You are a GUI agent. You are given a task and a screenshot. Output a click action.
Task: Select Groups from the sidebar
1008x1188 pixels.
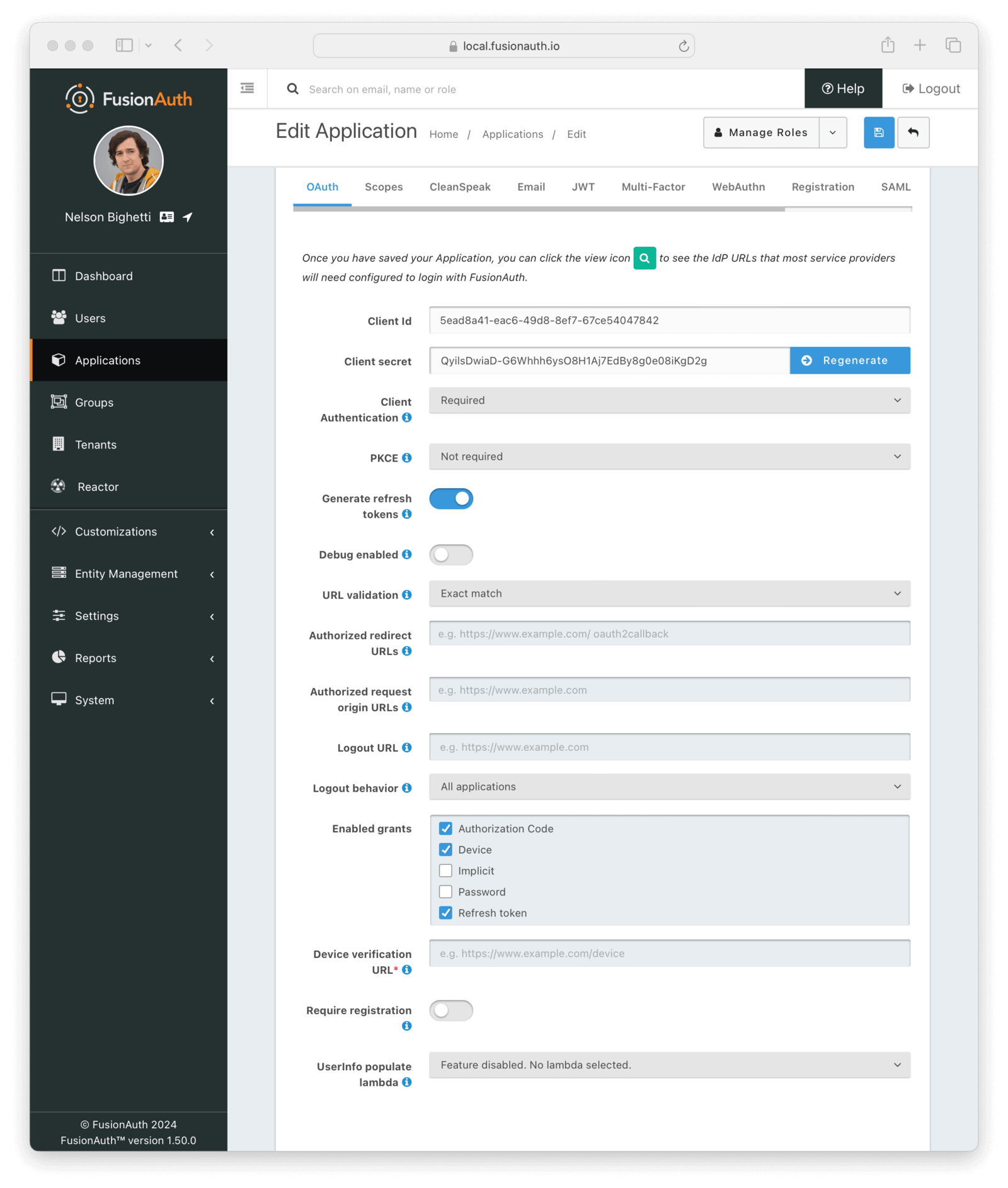coord(94,402)
